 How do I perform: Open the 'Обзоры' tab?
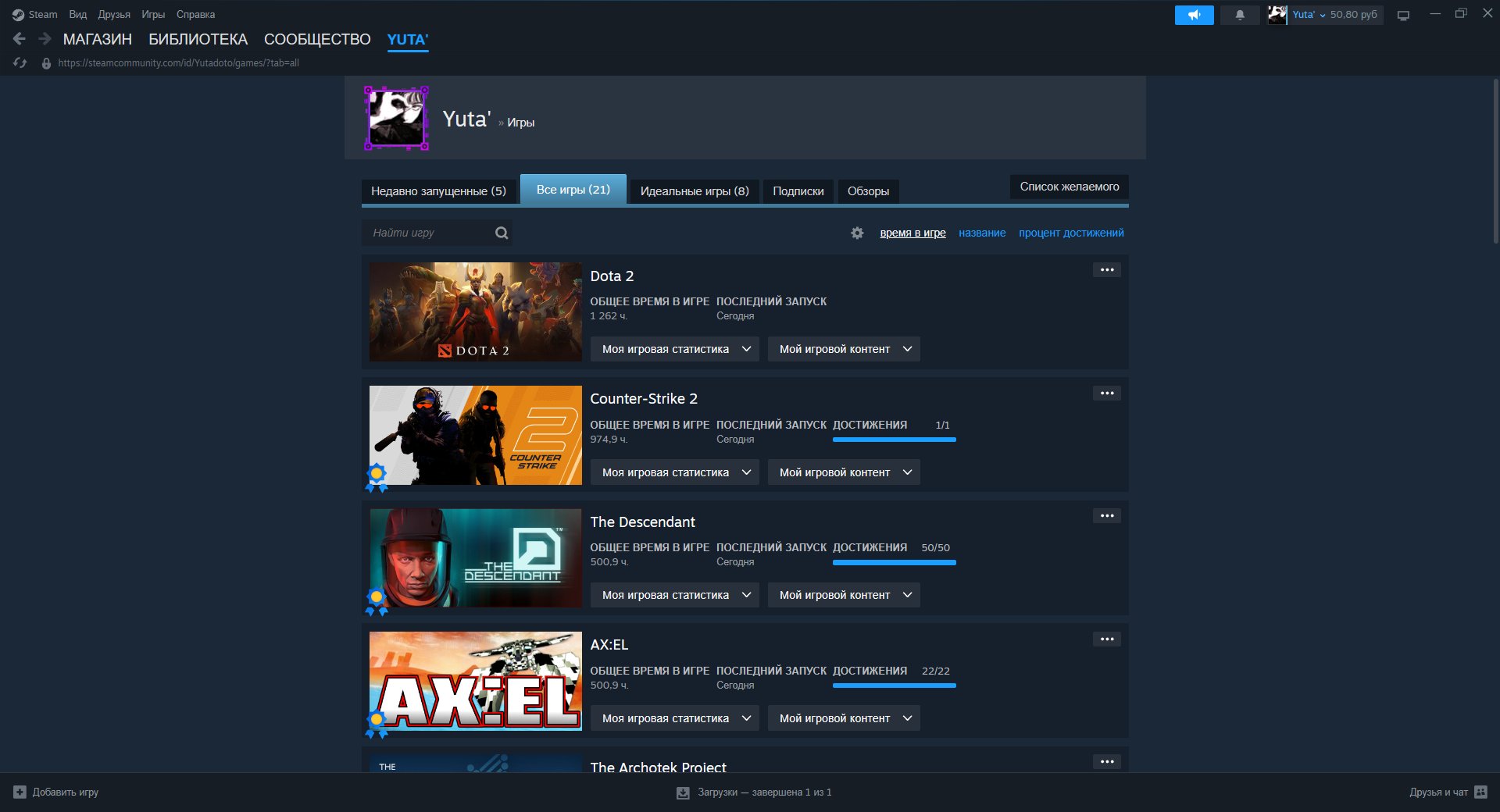coord(868,191)
